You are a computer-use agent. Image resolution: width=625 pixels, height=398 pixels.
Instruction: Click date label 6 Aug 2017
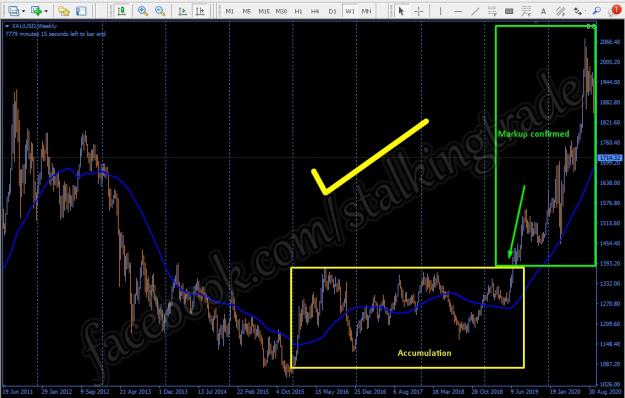coord(409,392)
